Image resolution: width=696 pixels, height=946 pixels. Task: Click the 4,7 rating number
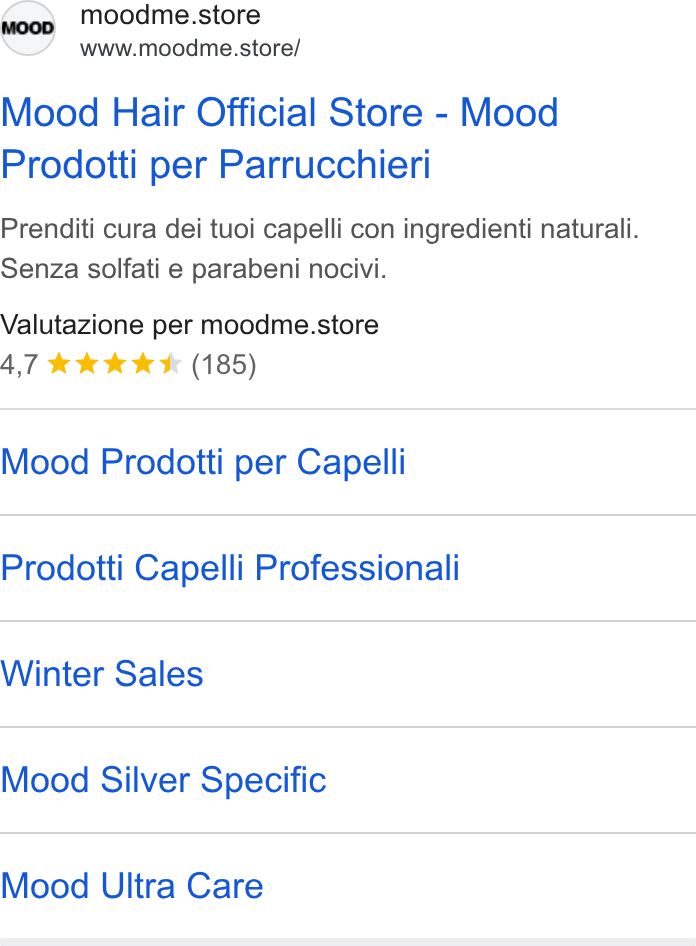tap(19, 364)
